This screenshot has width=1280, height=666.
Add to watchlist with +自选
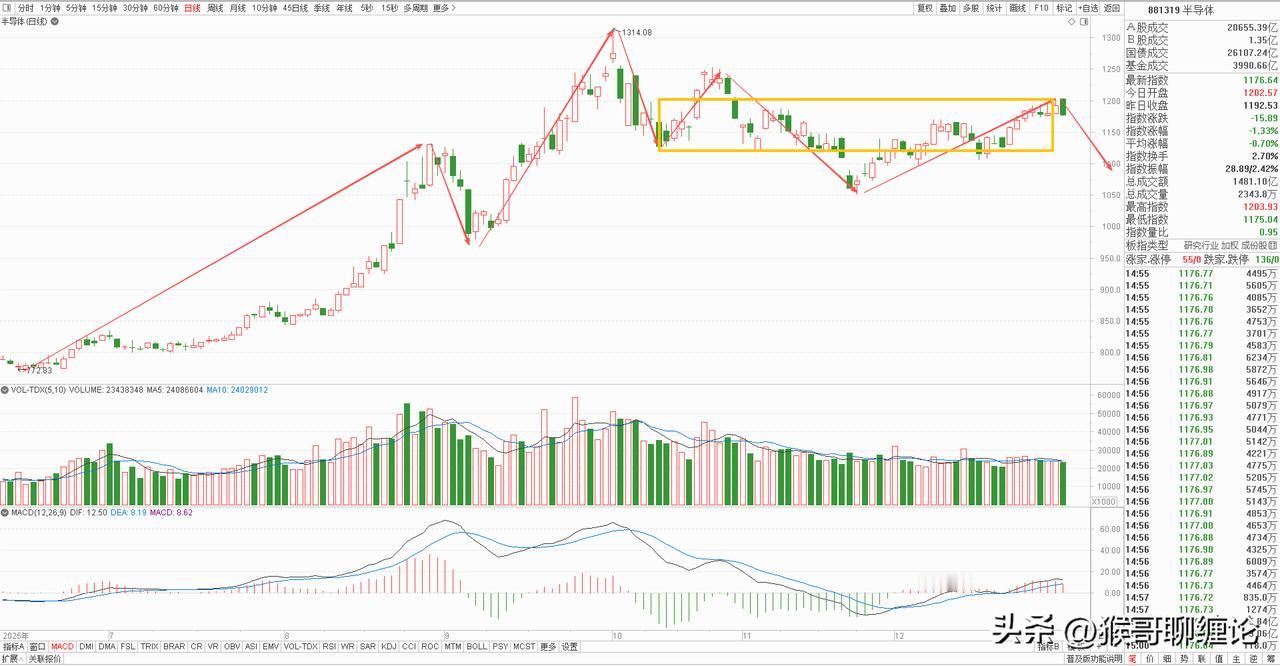1088,7
